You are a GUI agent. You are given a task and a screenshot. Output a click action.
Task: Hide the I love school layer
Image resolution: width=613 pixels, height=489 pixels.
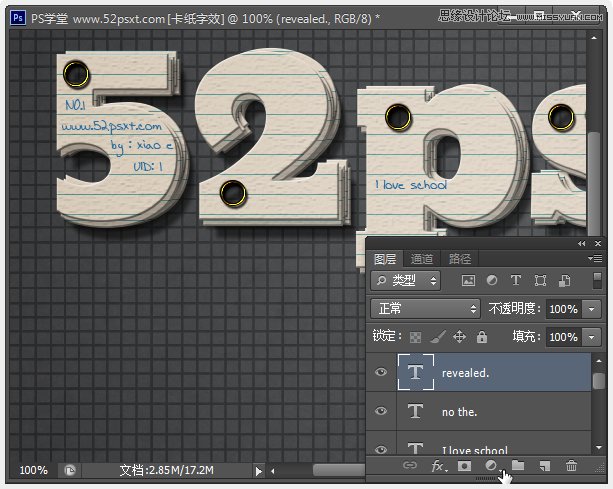[381, 449]
